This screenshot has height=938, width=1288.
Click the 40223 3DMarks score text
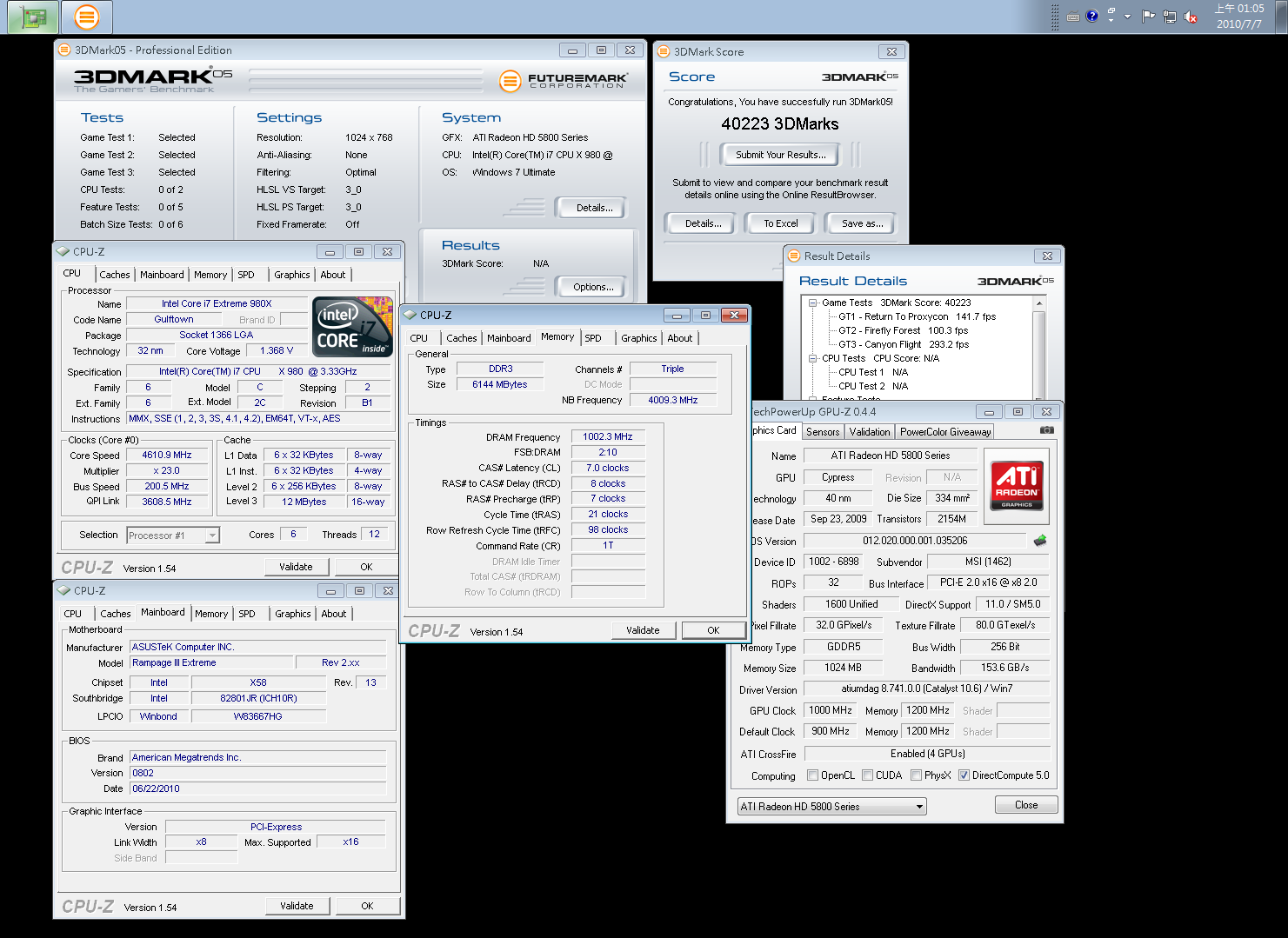pos(780,124)
